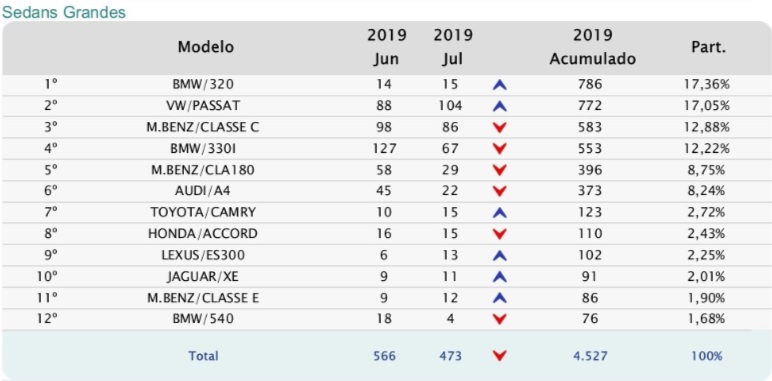Select the Sedans Grandes title
This screenshot has height=381, width=772.
pos(64,12)
